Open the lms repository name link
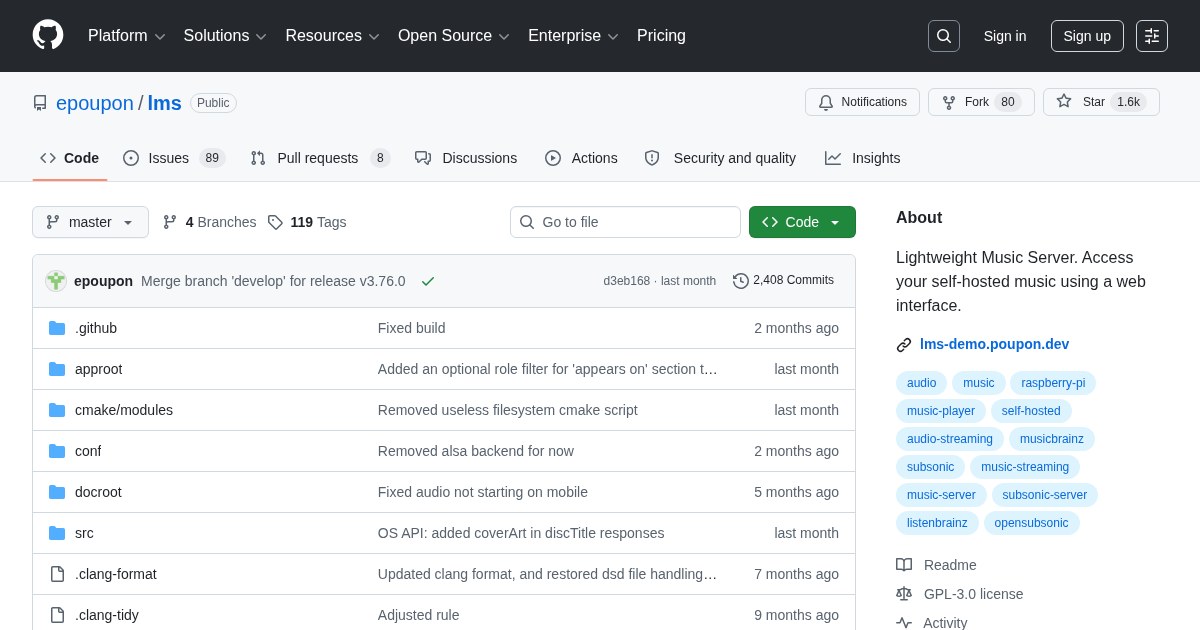This screenshot has width=1200, height=630. click(x=165, y=103)
